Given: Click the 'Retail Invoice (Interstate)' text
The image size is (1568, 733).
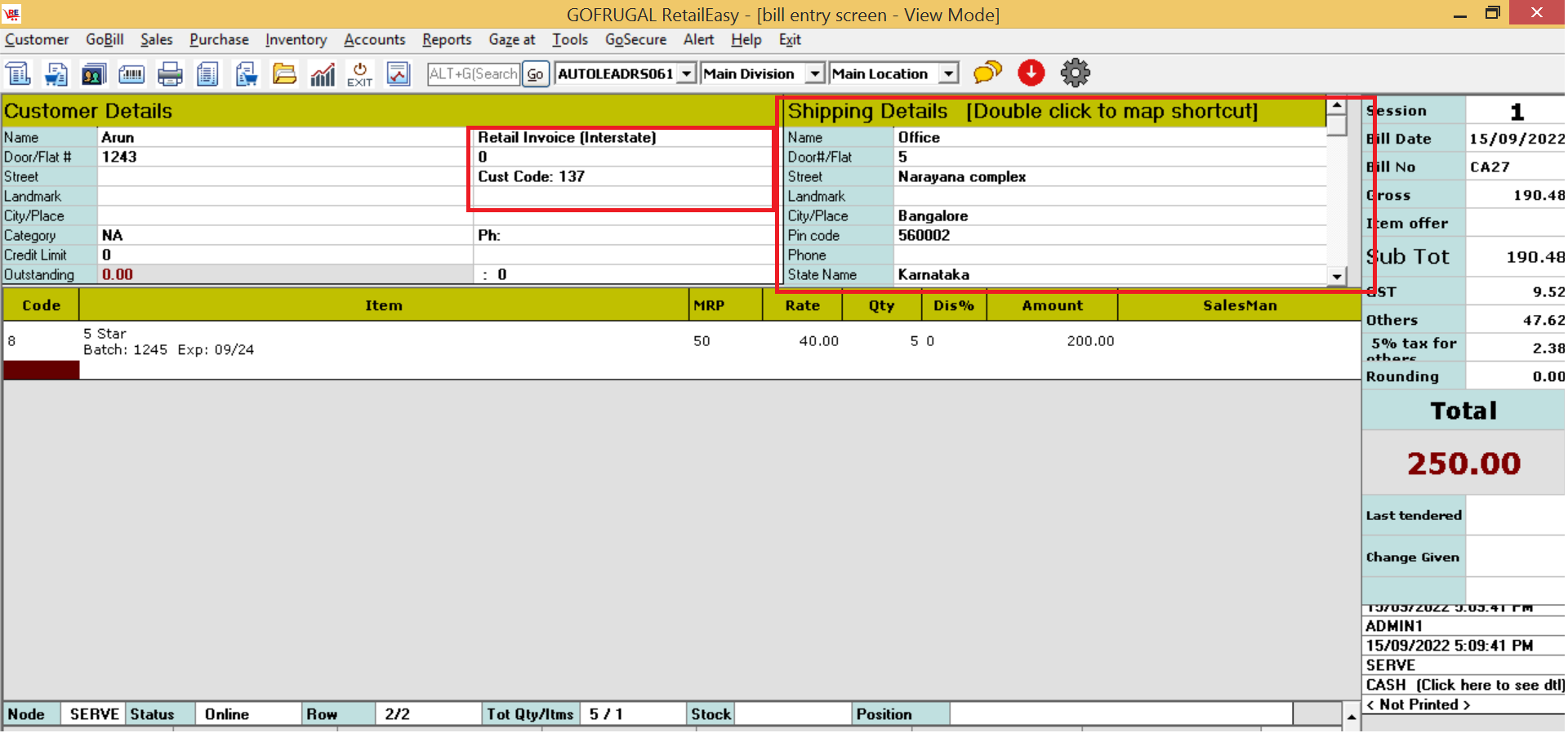Looking at the screenshot, I should (x=567, y=137).
